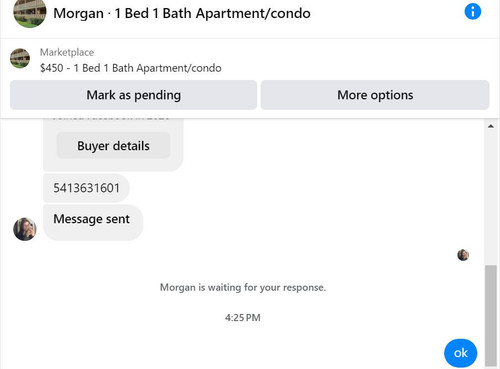Open the Marketplace listing thumbnail
Image resolution: width=500 pixels, height=369 pixels.
pyautogui.click(x=20, y=58)
